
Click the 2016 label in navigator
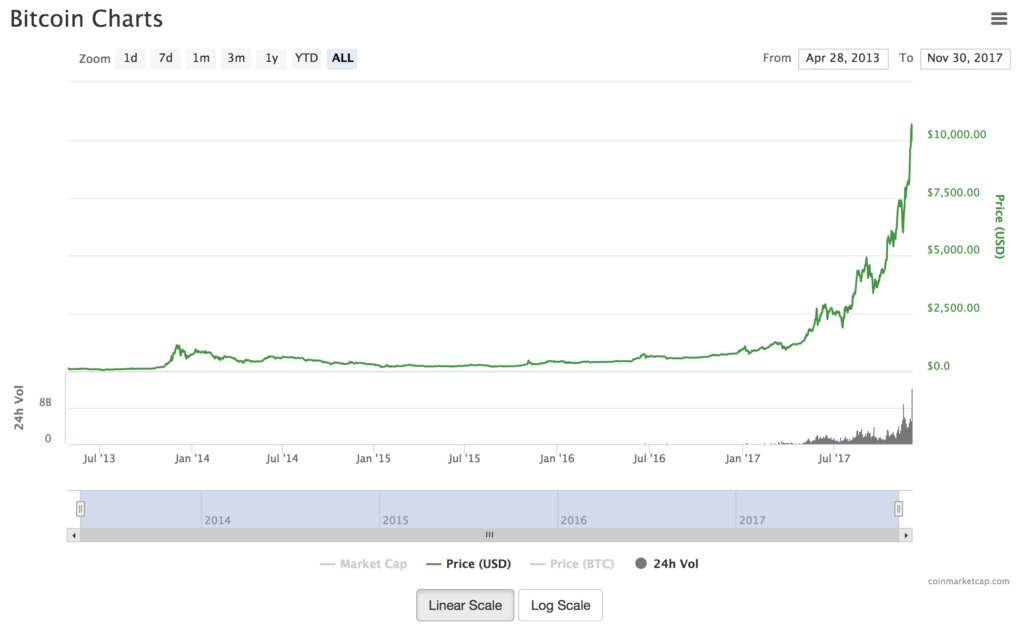click(x=573, y=520)
